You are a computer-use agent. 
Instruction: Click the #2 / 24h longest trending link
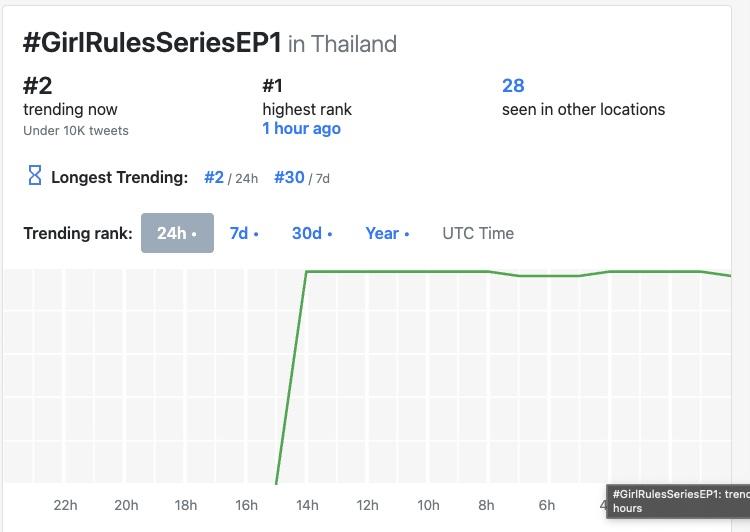tap(214, 177)
